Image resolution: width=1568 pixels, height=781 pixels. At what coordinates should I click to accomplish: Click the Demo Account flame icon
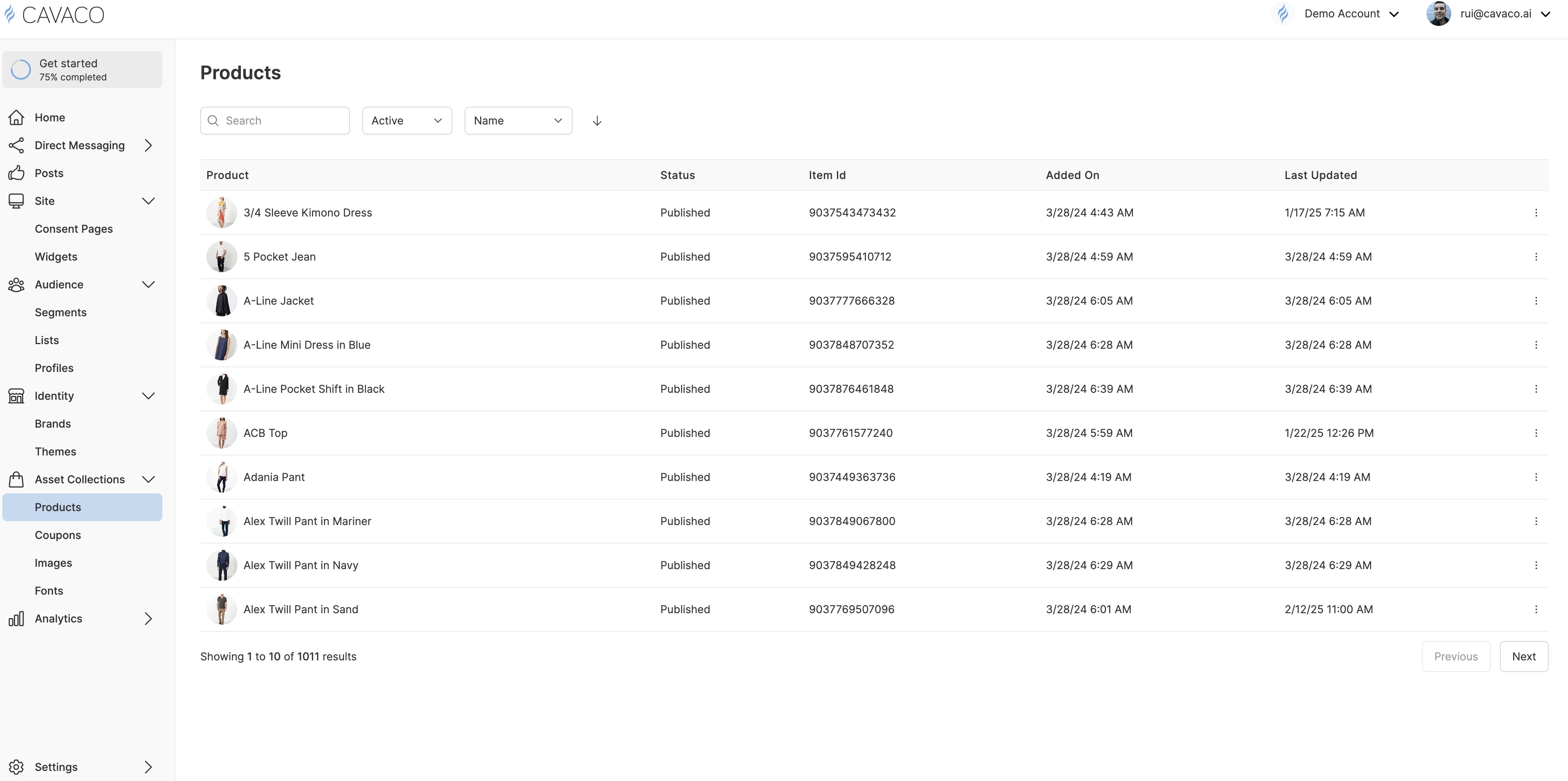[1283, 14]
